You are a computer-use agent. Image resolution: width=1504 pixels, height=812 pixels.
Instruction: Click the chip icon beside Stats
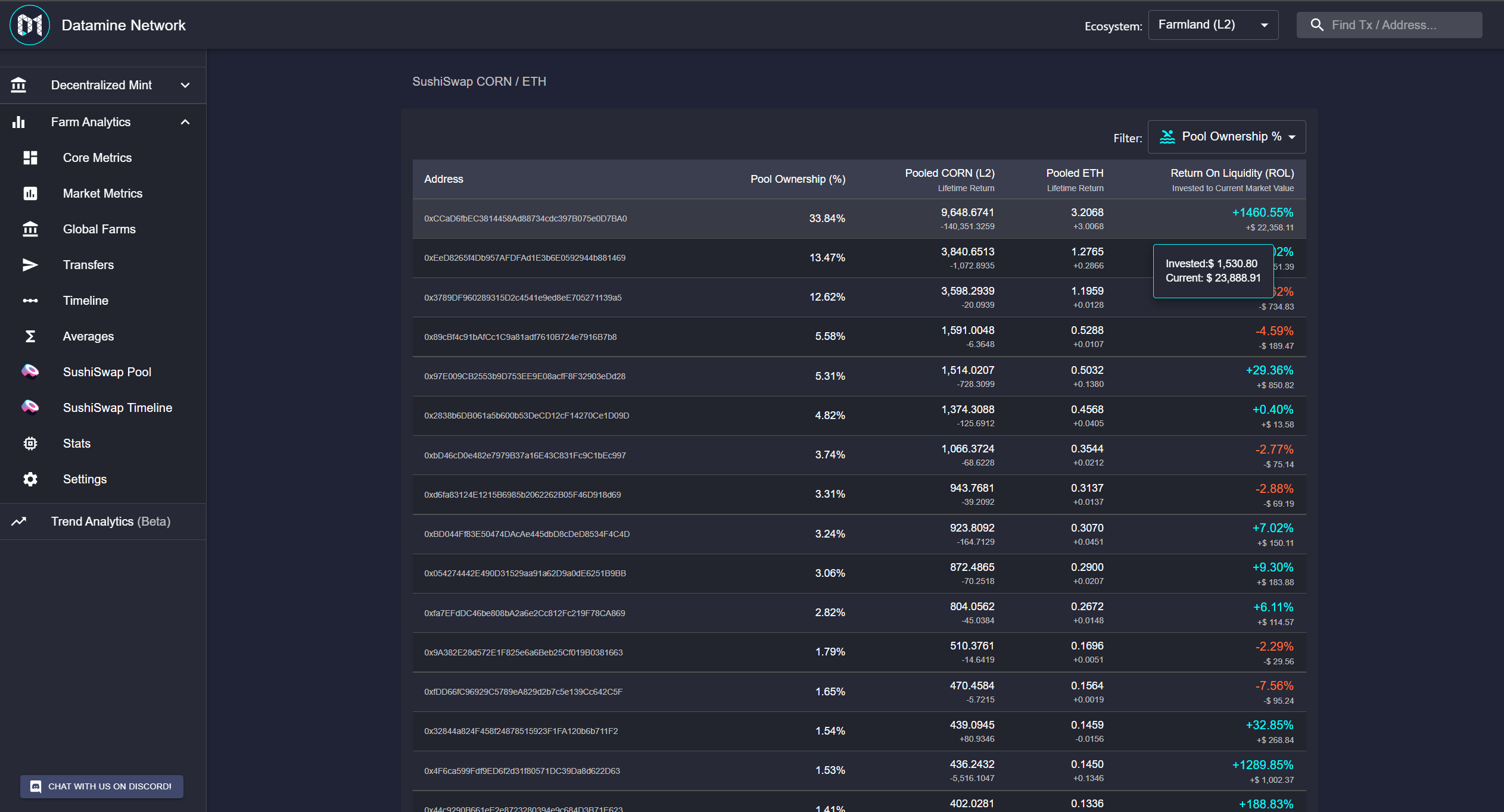30,444
